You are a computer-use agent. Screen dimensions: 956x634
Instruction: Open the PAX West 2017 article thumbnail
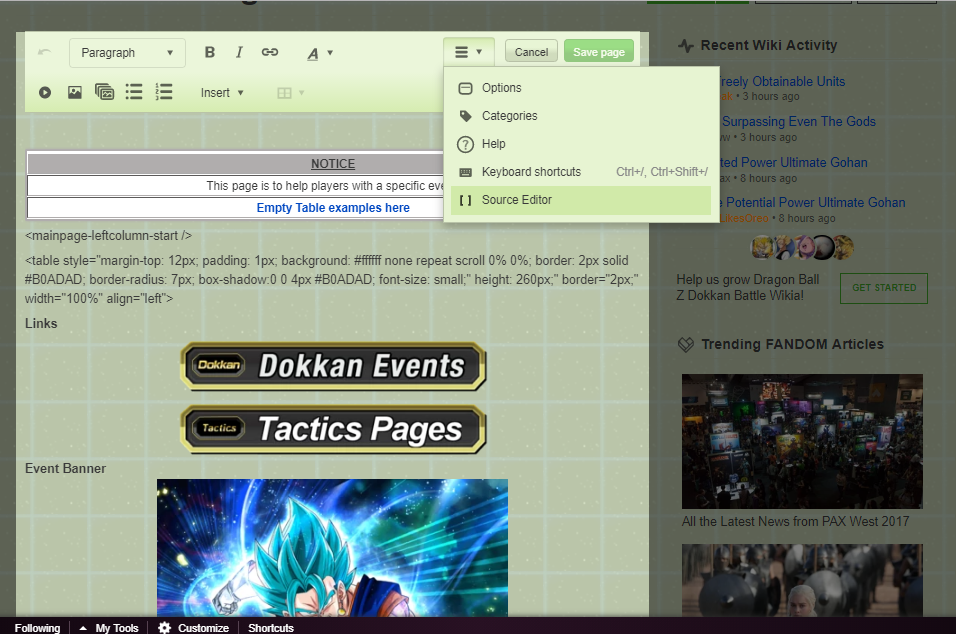pyautogui.click(x=802, y=441)
